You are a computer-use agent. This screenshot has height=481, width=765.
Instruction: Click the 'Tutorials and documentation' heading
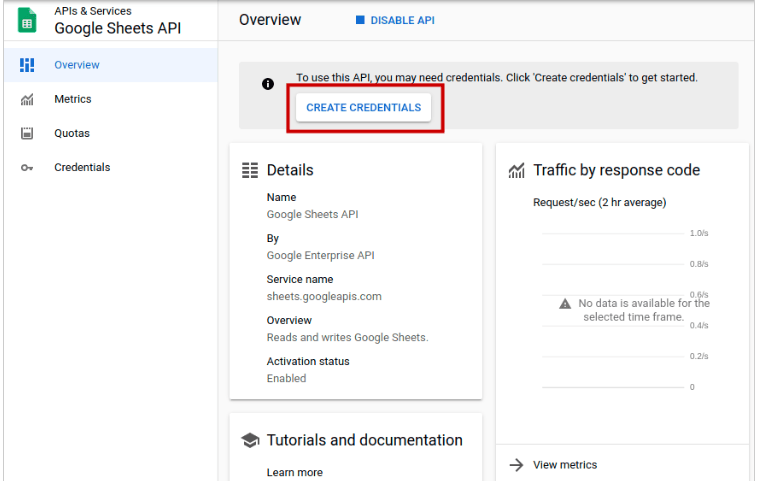(364, 440)
